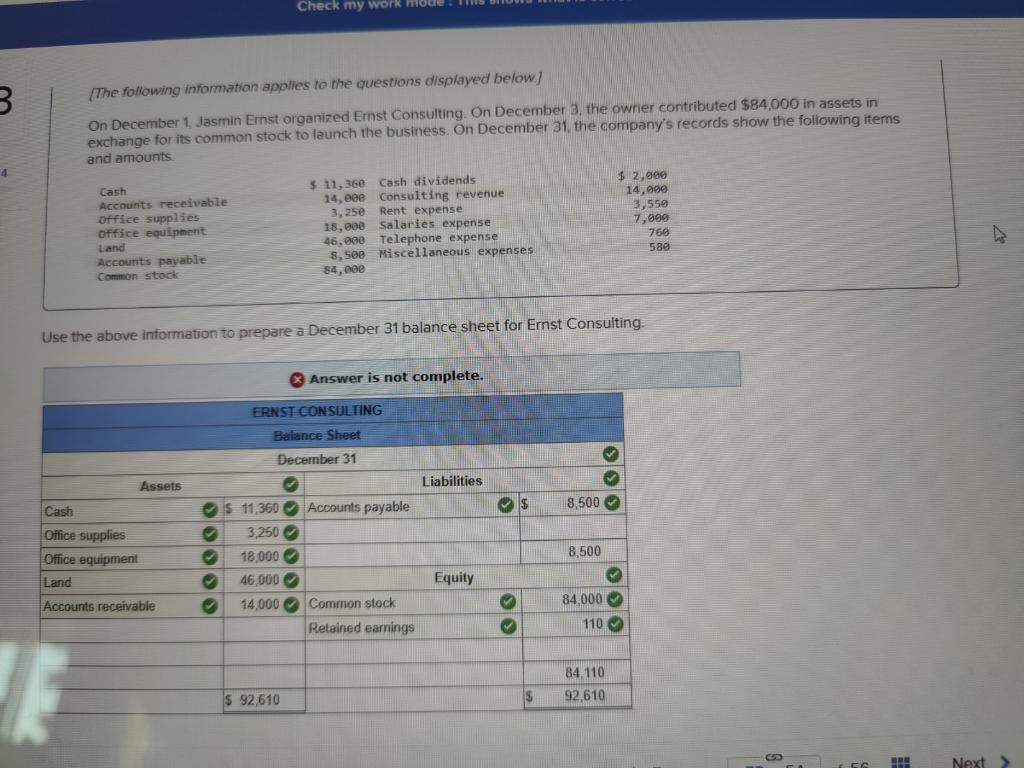Click the checkmark beside Common stock amount
The height and width of the screenshot is (768, 1024).
(x=613, y=598)
